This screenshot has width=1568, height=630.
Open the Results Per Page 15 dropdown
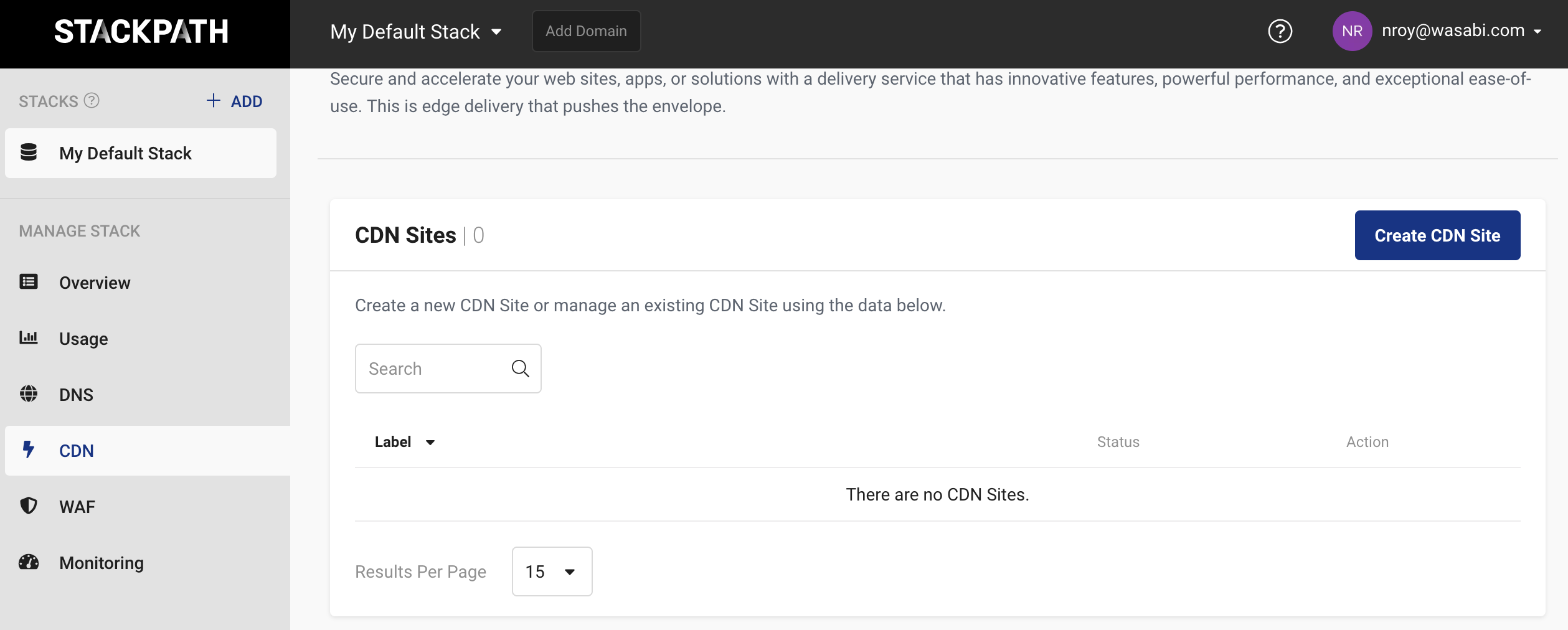click(x=552, y=571)
